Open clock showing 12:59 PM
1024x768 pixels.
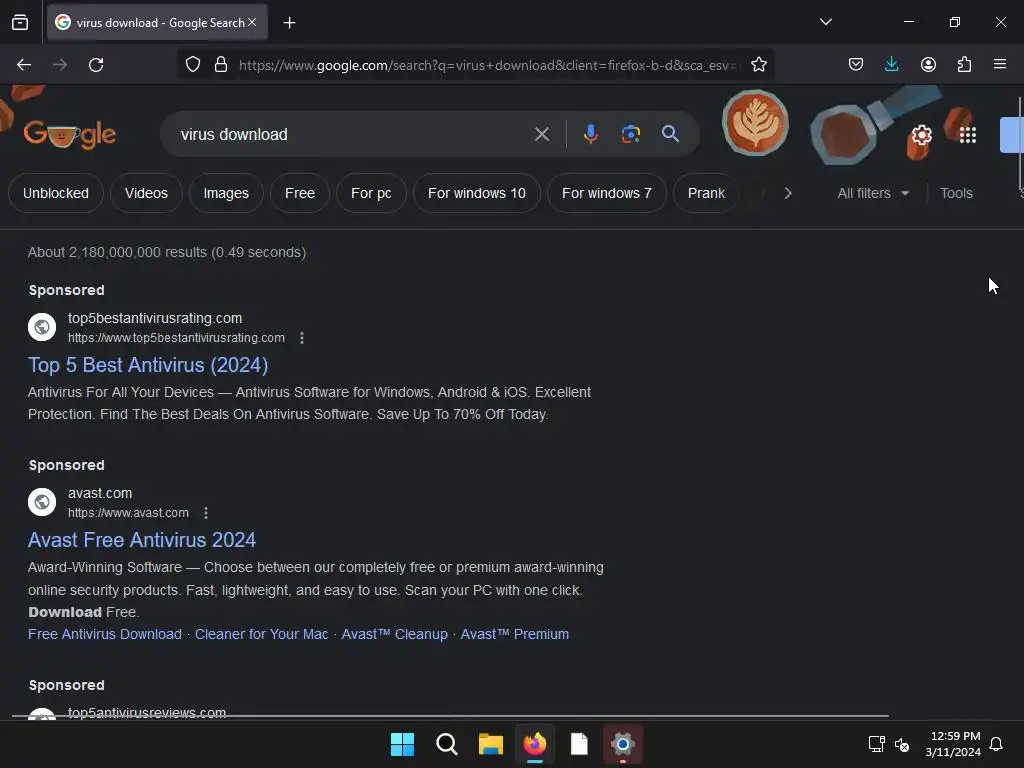coord(953,744)
